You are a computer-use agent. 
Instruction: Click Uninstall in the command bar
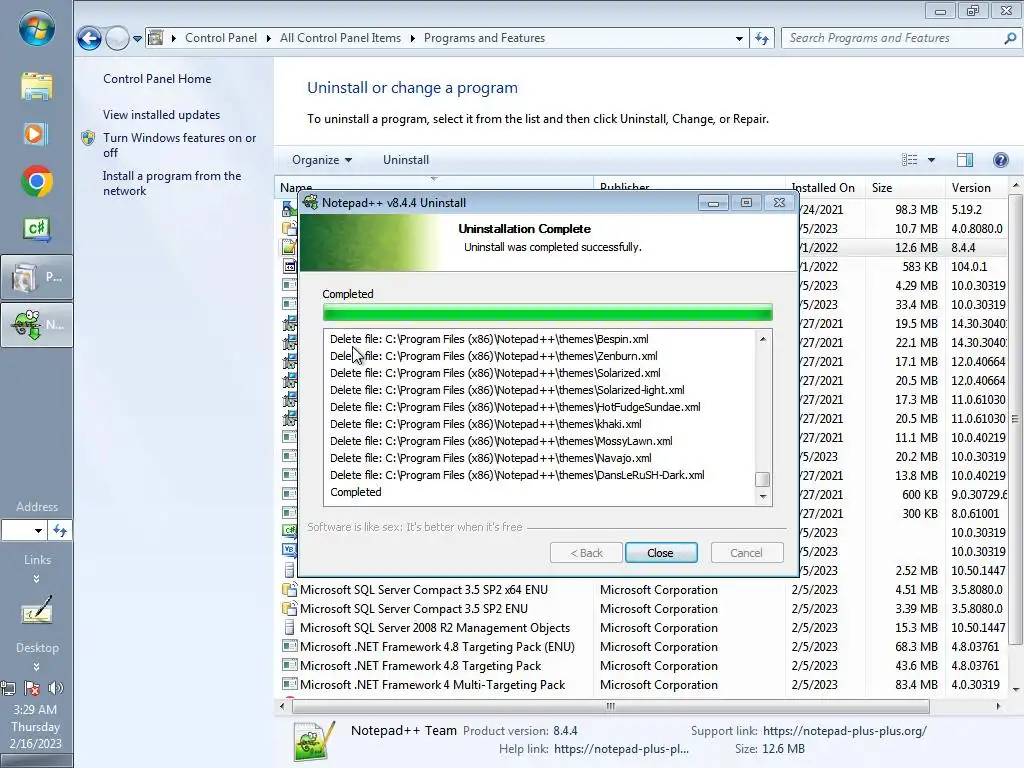(406, 160)
